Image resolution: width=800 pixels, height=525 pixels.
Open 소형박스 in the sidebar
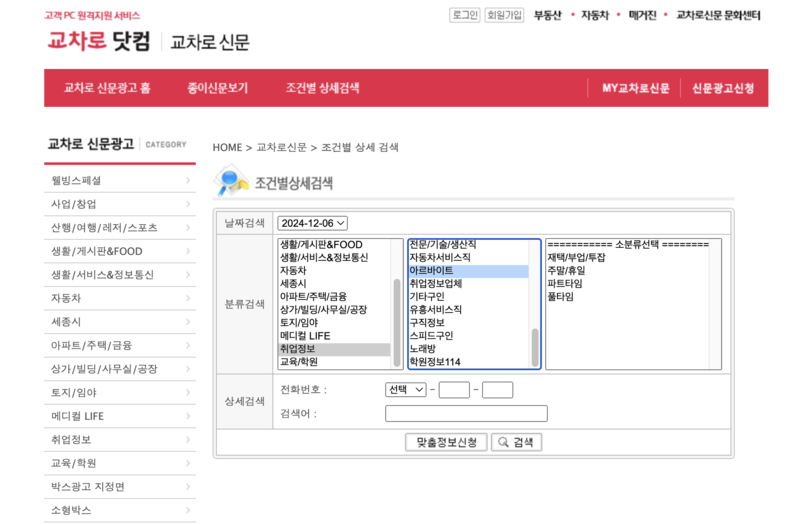tap(120, 510)
